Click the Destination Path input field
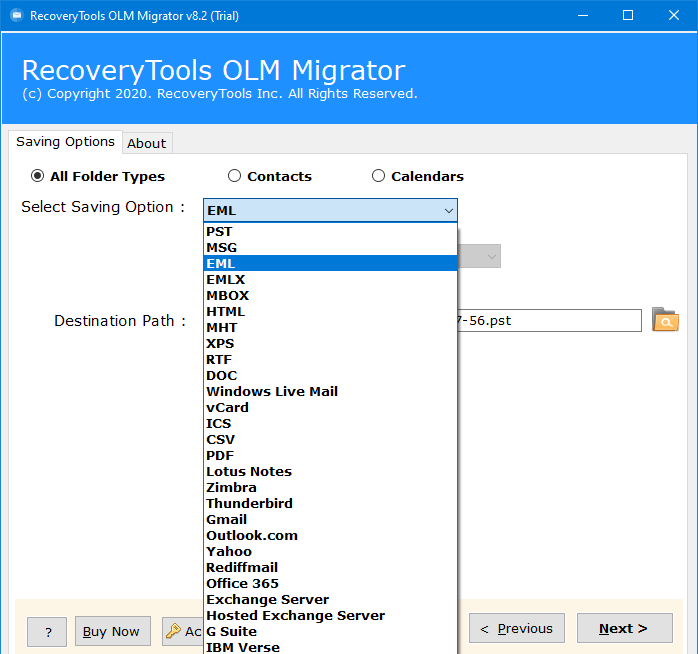 [550, 321]
